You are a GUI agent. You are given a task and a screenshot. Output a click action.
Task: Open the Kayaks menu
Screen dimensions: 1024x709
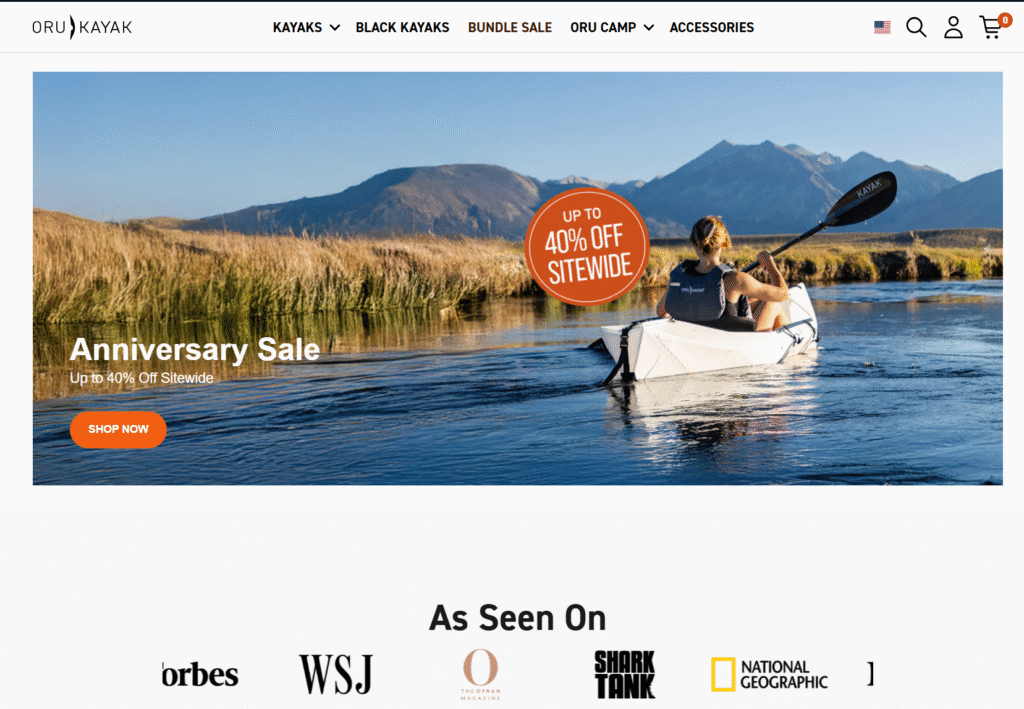pyautogui.click(x=297, y=27)
